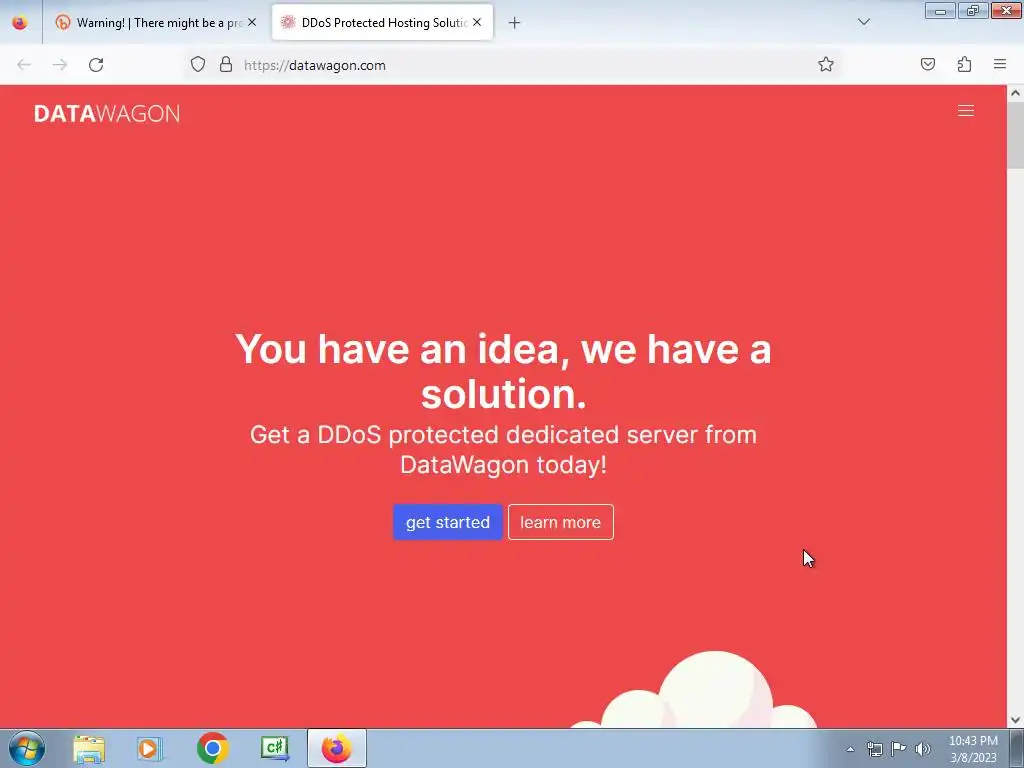Open the volume speaker tray icon
The width and height of the screenshot is (1024, 768).
923,749
